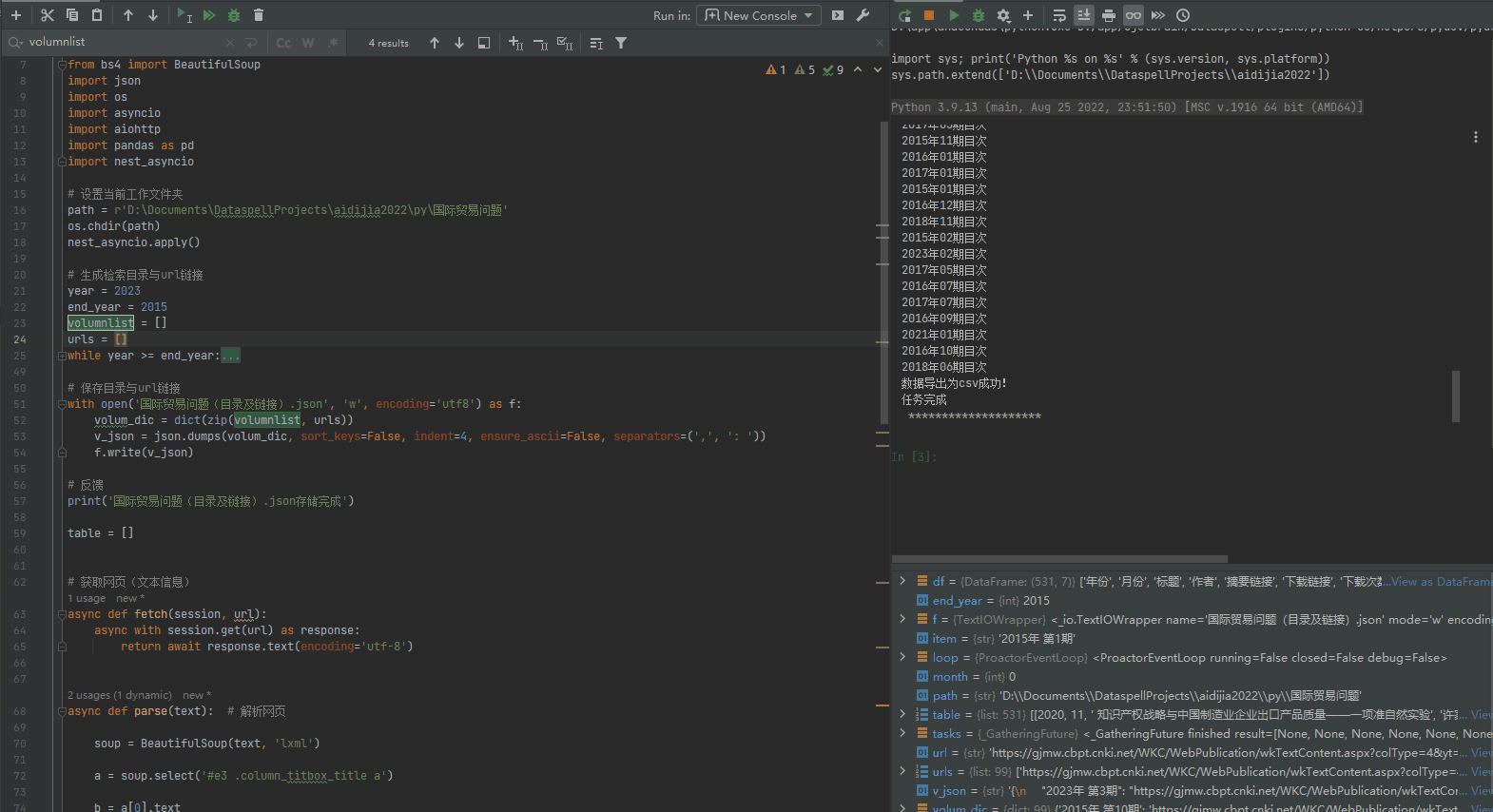This screenshot has height=812, width=1493.
Task: Expand the df DataFrame variable
Action: coord(902,581)
